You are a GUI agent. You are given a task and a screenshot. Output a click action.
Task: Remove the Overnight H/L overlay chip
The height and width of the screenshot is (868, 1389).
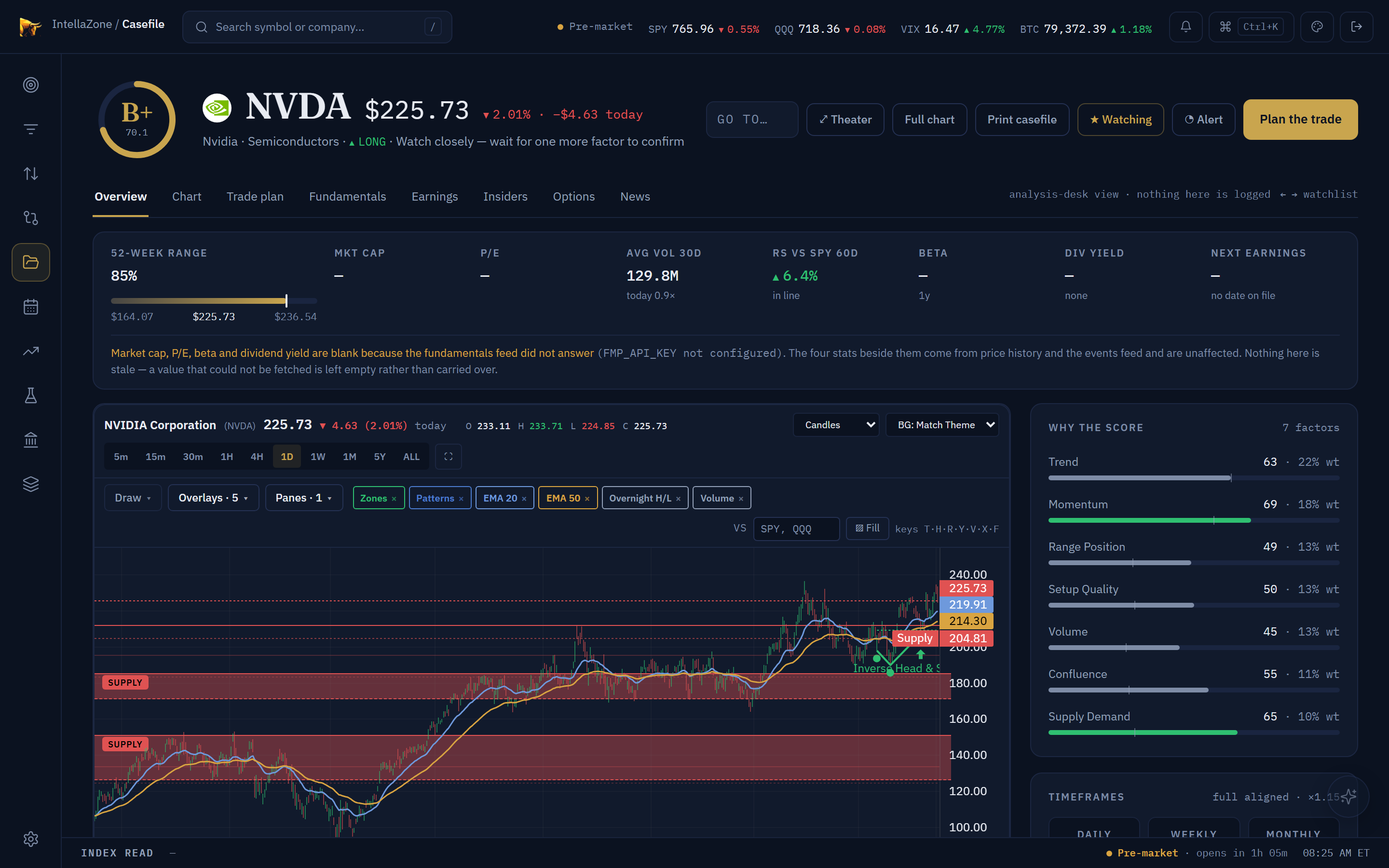[679, 499]
